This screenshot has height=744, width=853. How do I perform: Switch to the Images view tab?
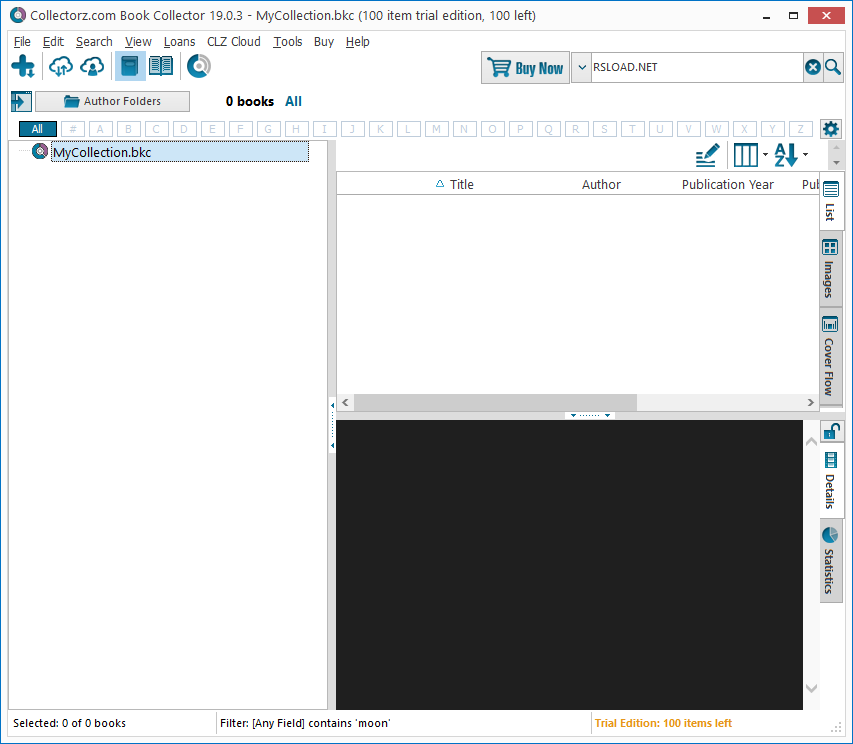coord(830,269)
